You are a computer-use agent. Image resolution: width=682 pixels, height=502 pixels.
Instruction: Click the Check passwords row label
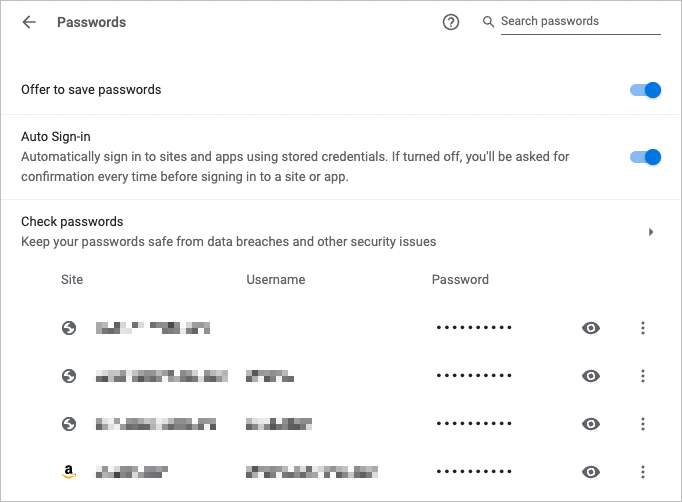click(x=72, y=222)
